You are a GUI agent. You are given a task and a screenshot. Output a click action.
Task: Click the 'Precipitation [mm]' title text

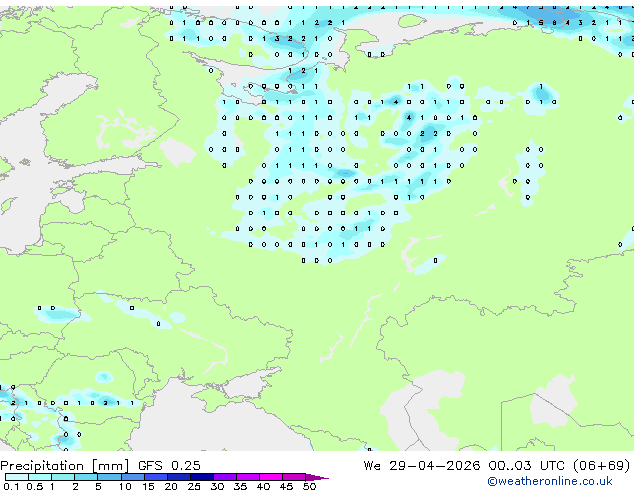click(x=65, y=466)
